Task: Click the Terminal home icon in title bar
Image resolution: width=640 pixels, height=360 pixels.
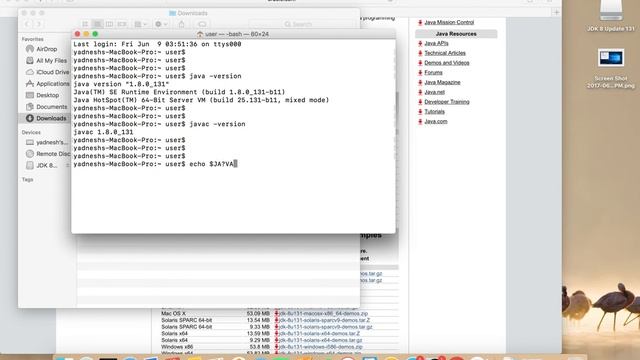Action: (200, 34)
